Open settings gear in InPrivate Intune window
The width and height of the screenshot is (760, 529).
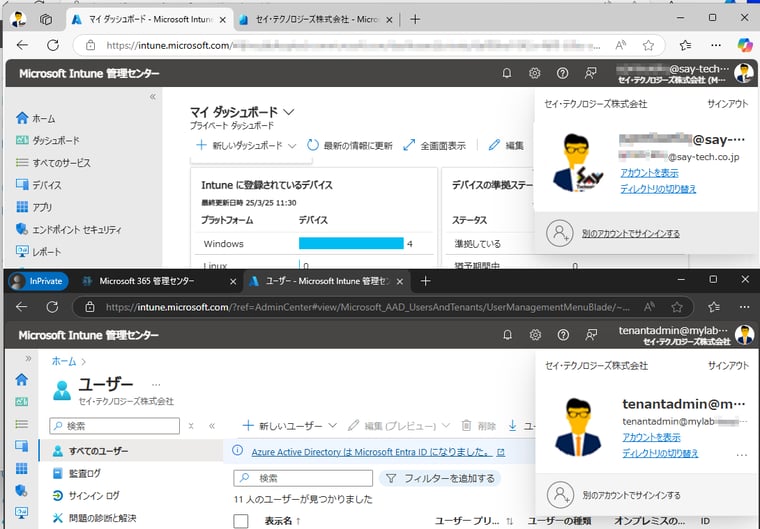point(535,335)
